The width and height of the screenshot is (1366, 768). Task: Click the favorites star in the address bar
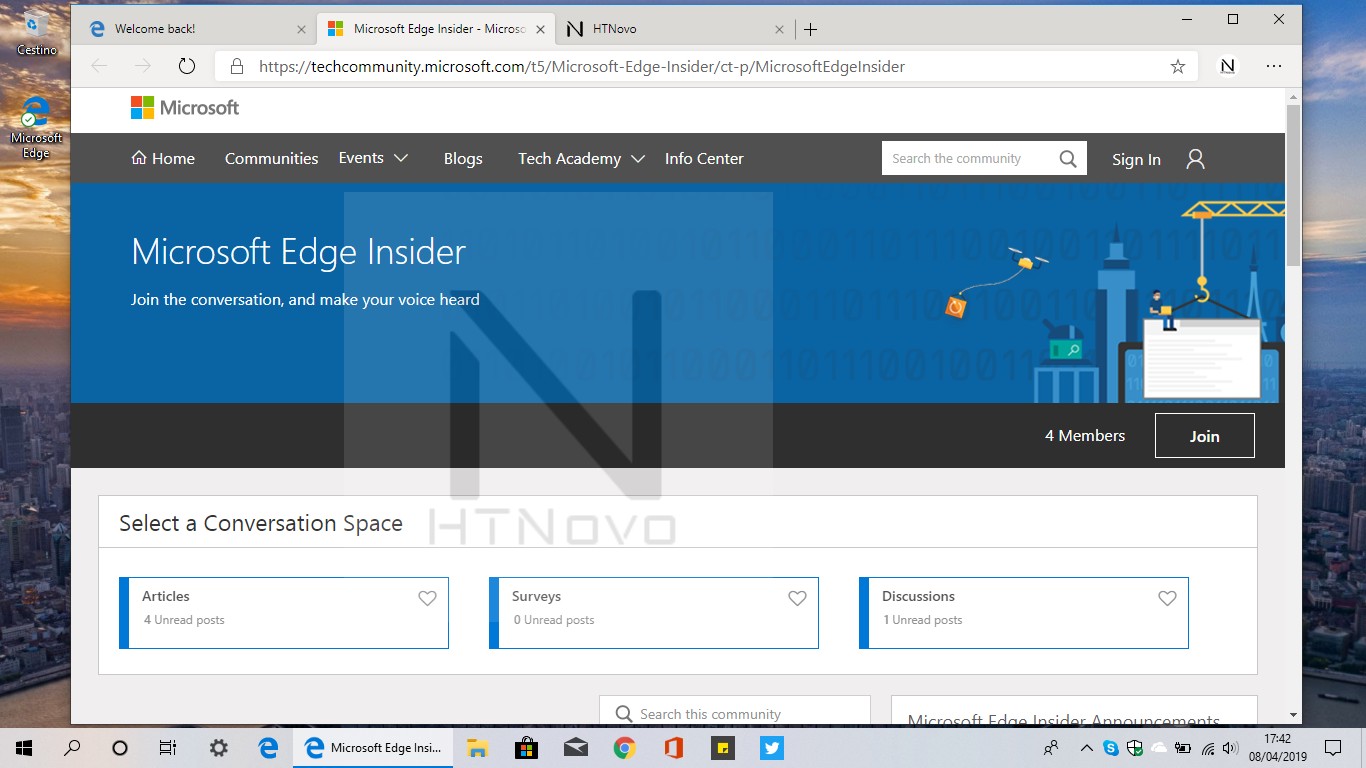tap(1178, 66)
